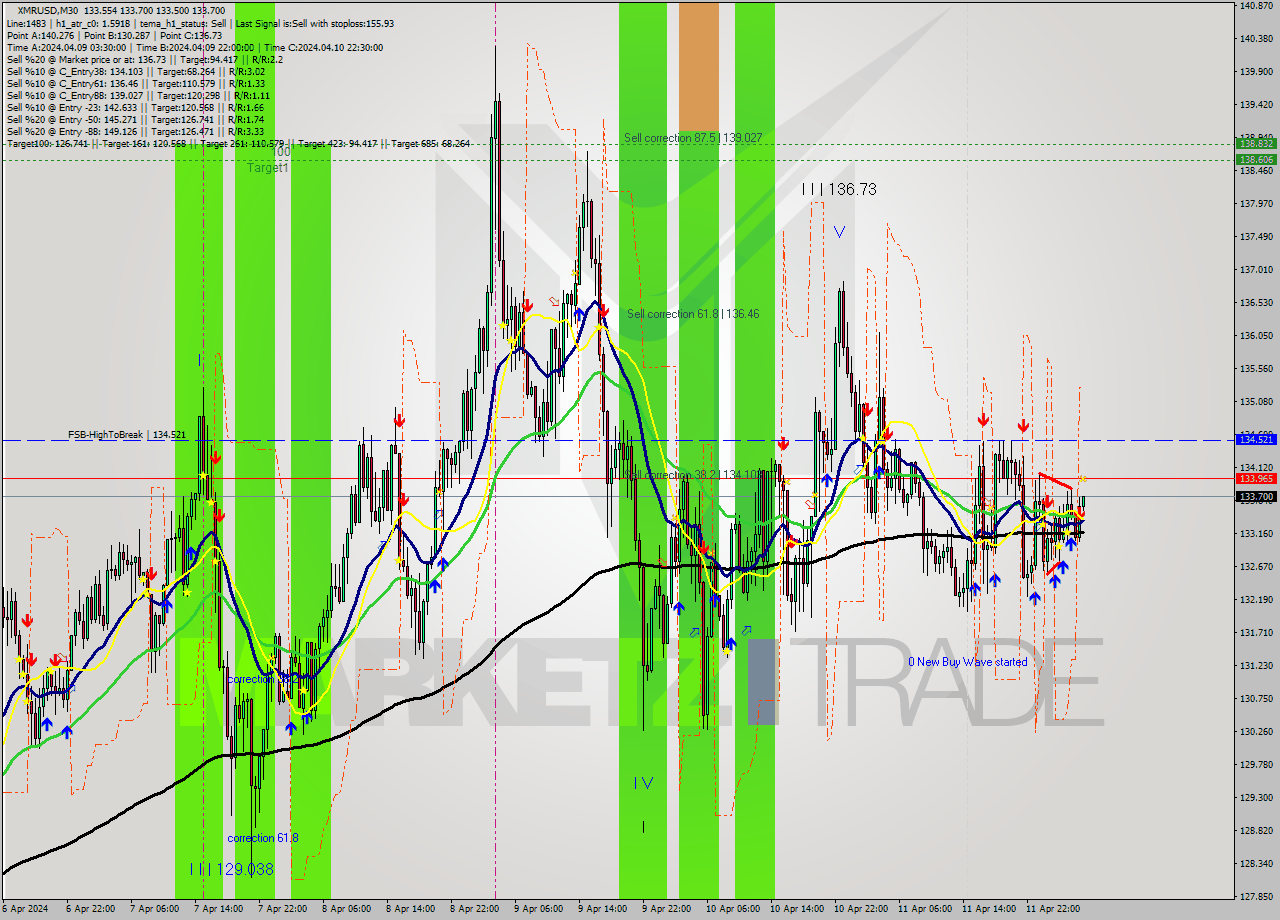This screenshot has height=920, width=1280.
Task: Click the 130.260 price axis value
Action: pyautogui.click(x=1255, y=731)
